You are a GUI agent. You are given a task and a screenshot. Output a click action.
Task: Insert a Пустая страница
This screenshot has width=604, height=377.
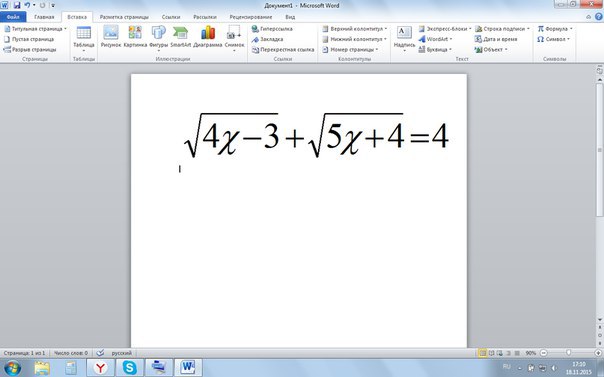pos(29,39)
